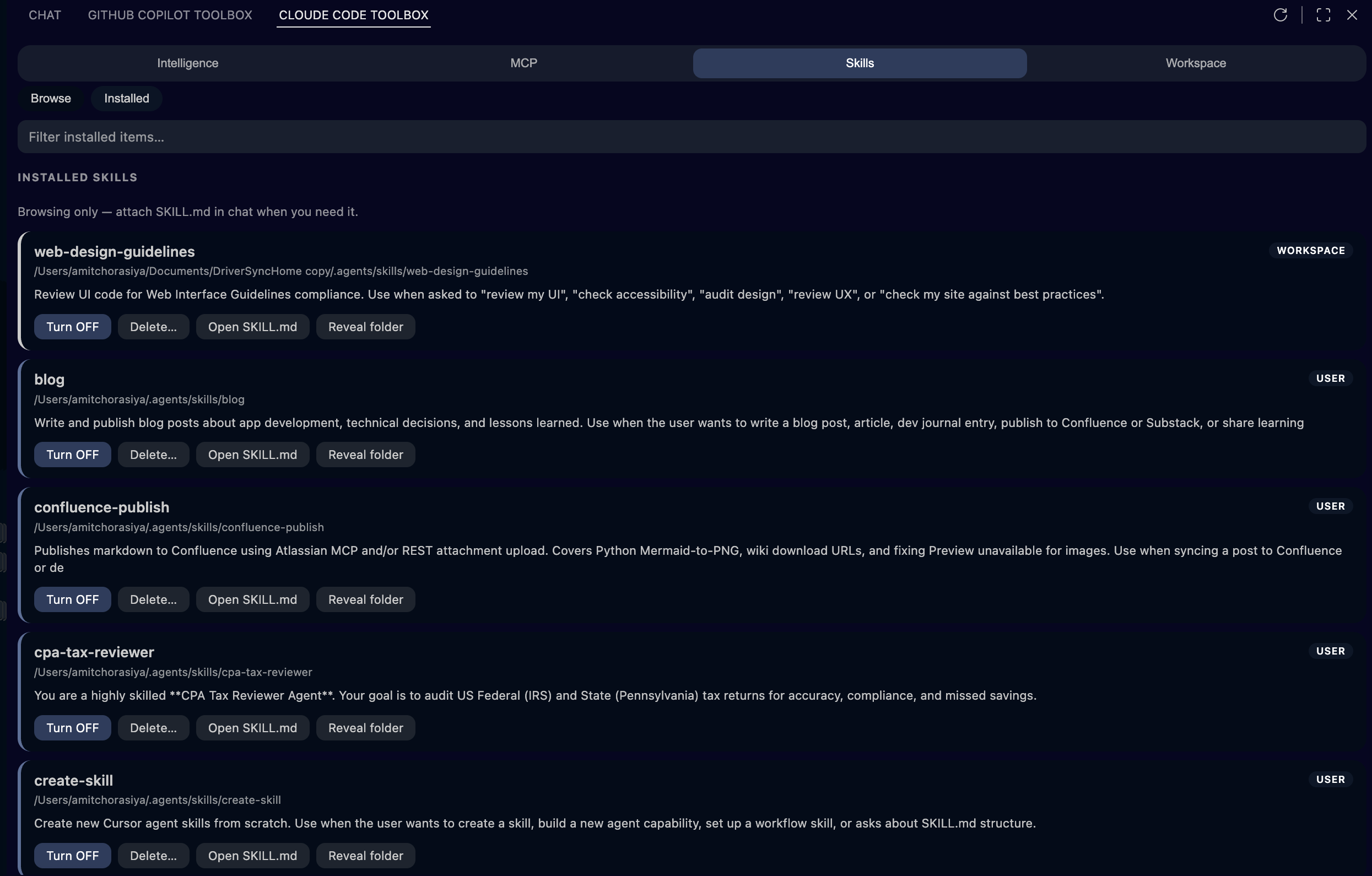This screenshot has width=1372, height=876.
Task: Reveal folder for the blog skill
Action: 365,454
